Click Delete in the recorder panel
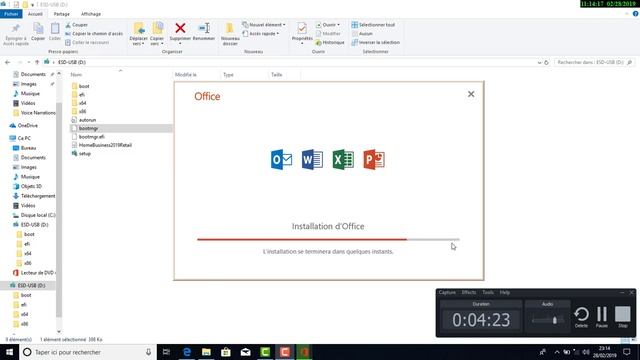Screen dimensions: 640x360 (581, 317)
